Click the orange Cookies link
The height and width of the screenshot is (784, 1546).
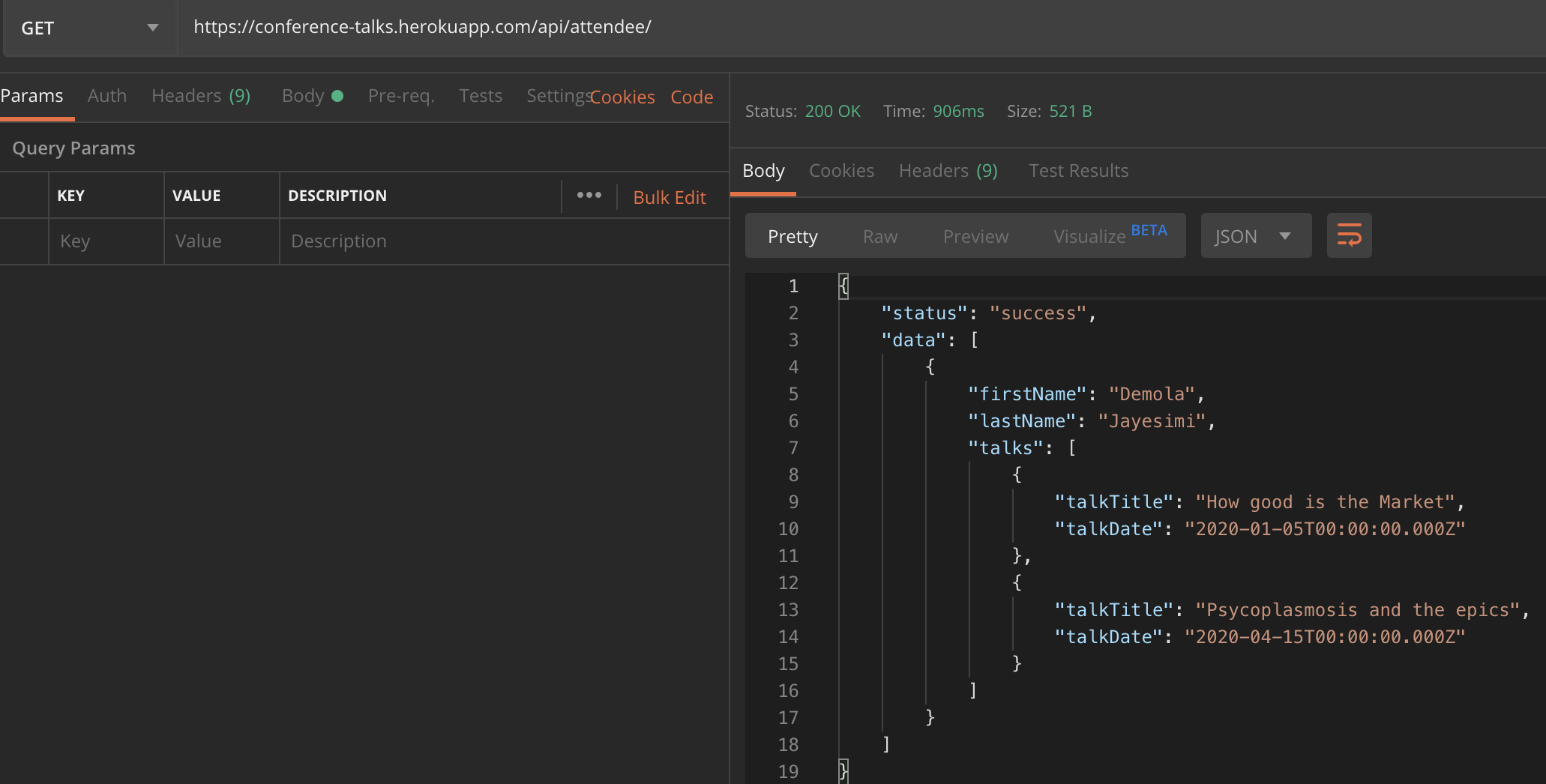click(622, 97)
